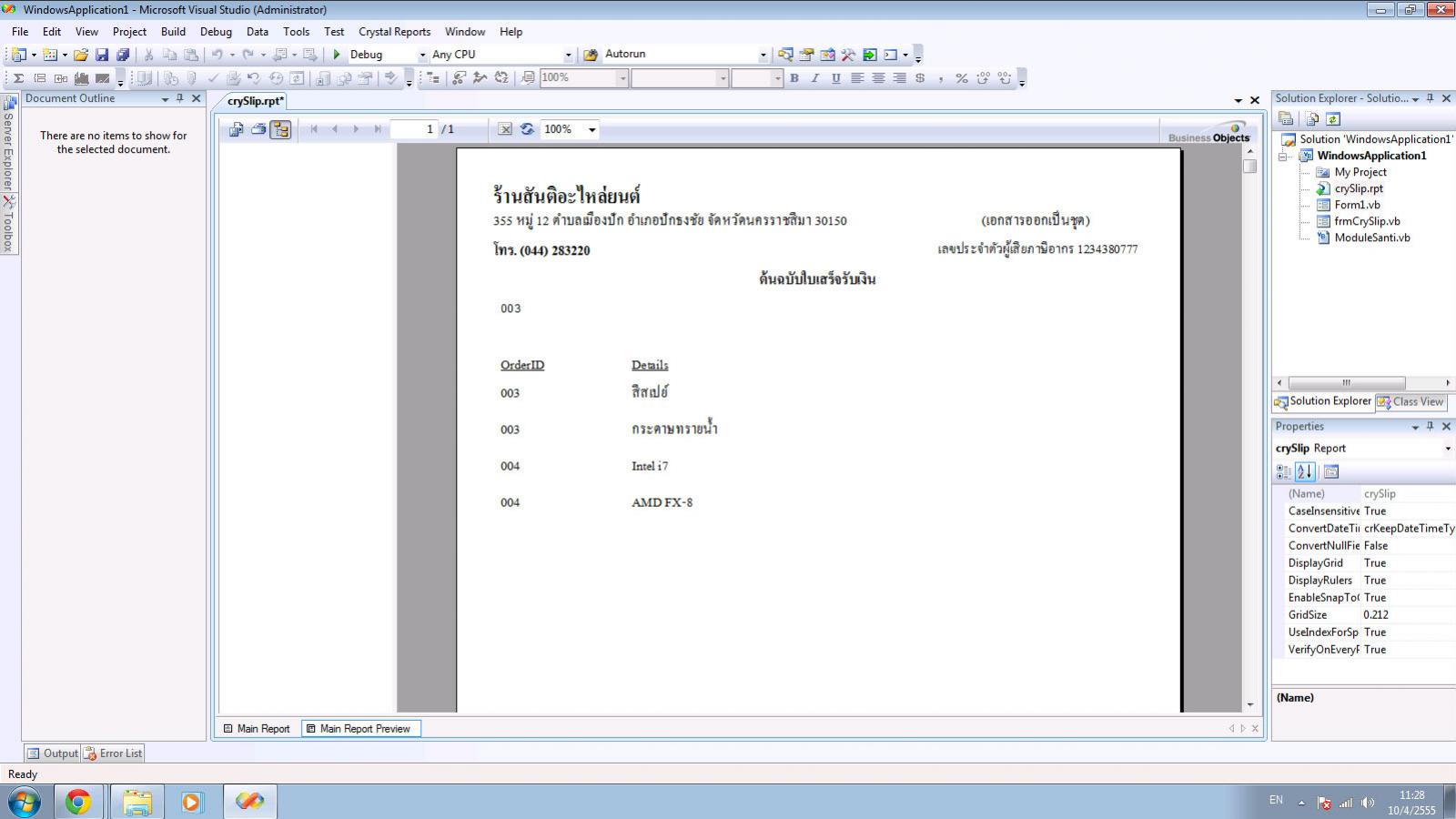Viewport: 1456px width, 819px height.
Task: Open the Crystal Reports menu
Action: (x=394, y=32)
